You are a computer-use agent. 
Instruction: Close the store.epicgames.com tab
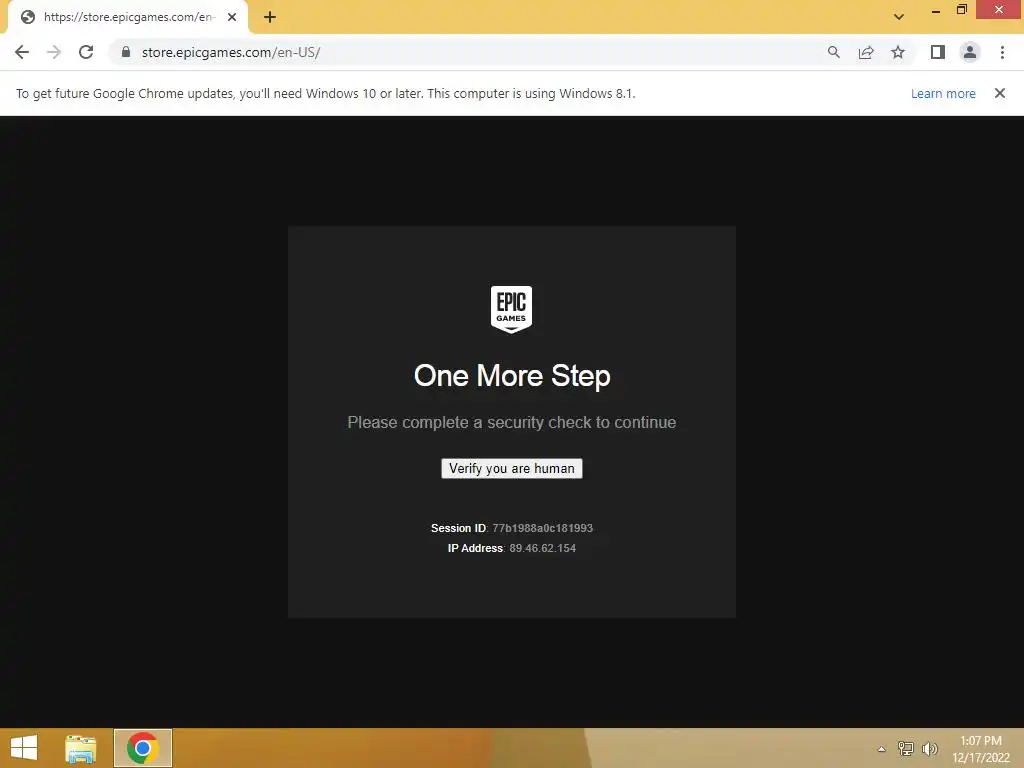pos(232,18)
